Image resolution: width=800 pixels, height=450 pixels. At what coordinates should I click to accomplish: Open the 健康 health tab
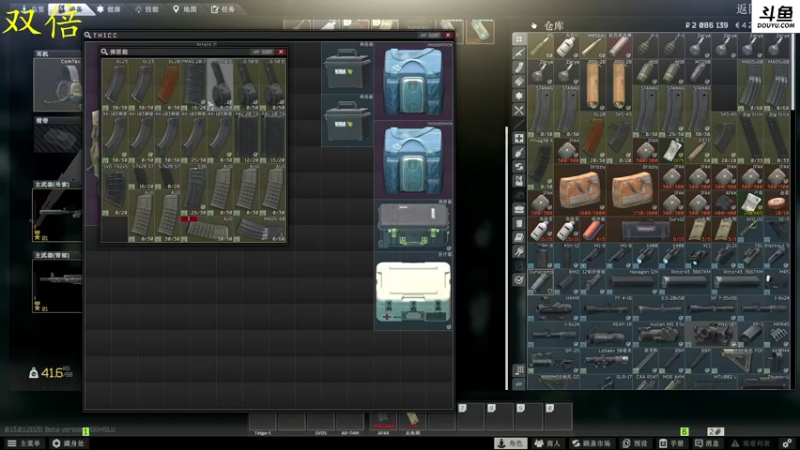pos(109,9)
